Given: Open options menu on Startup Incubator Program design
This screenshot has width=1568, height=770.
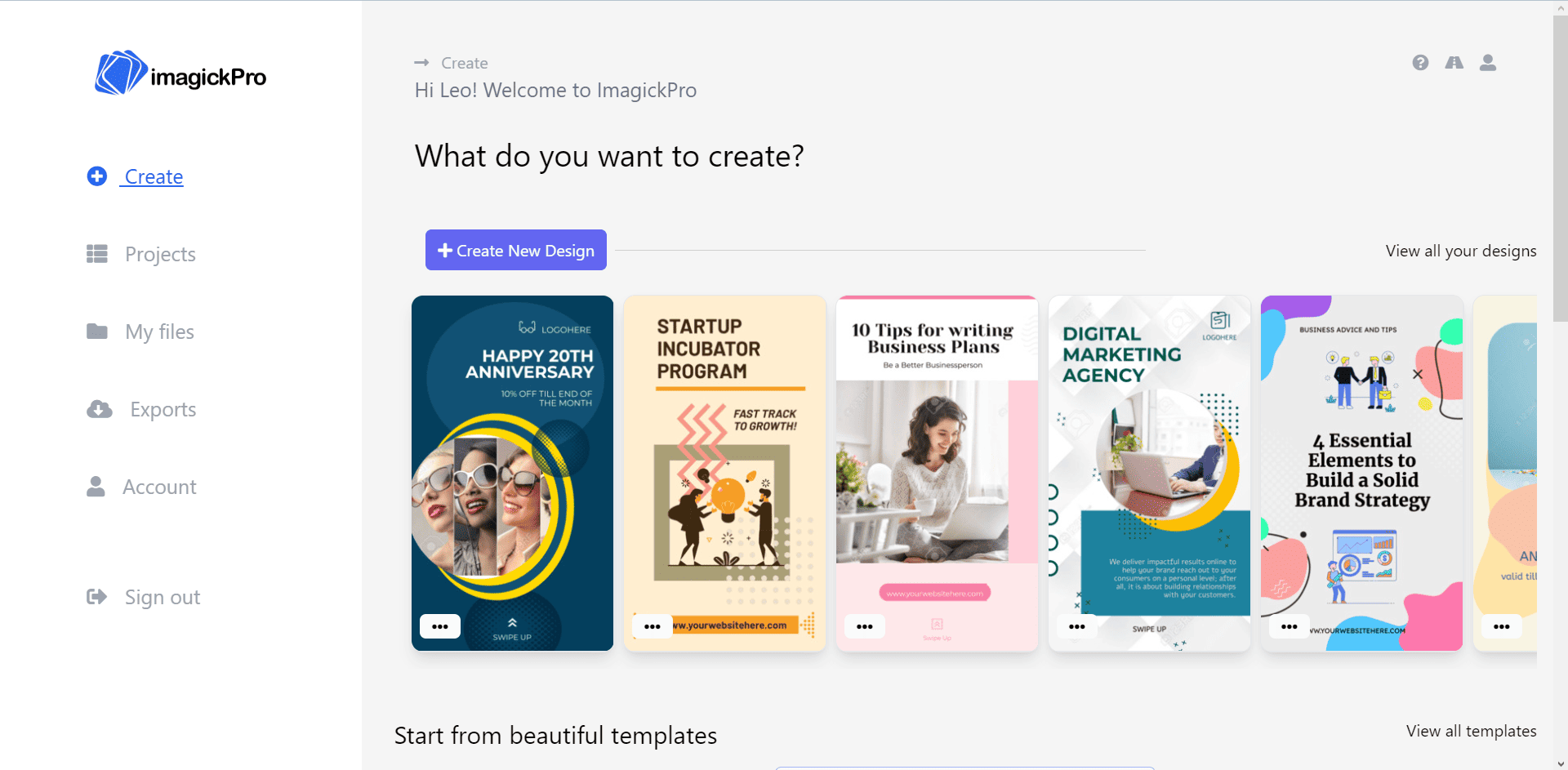Looking at the screenshot, I should (x=653, y=626).
